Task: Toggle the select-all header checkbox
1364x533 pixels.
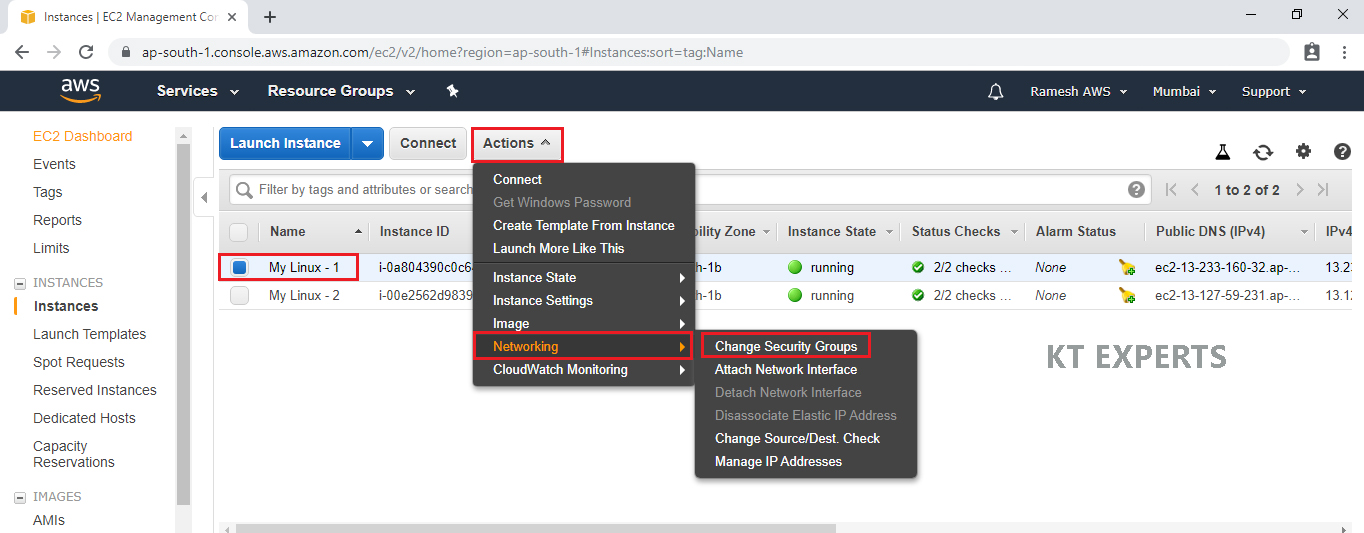Action: point(239,232)
